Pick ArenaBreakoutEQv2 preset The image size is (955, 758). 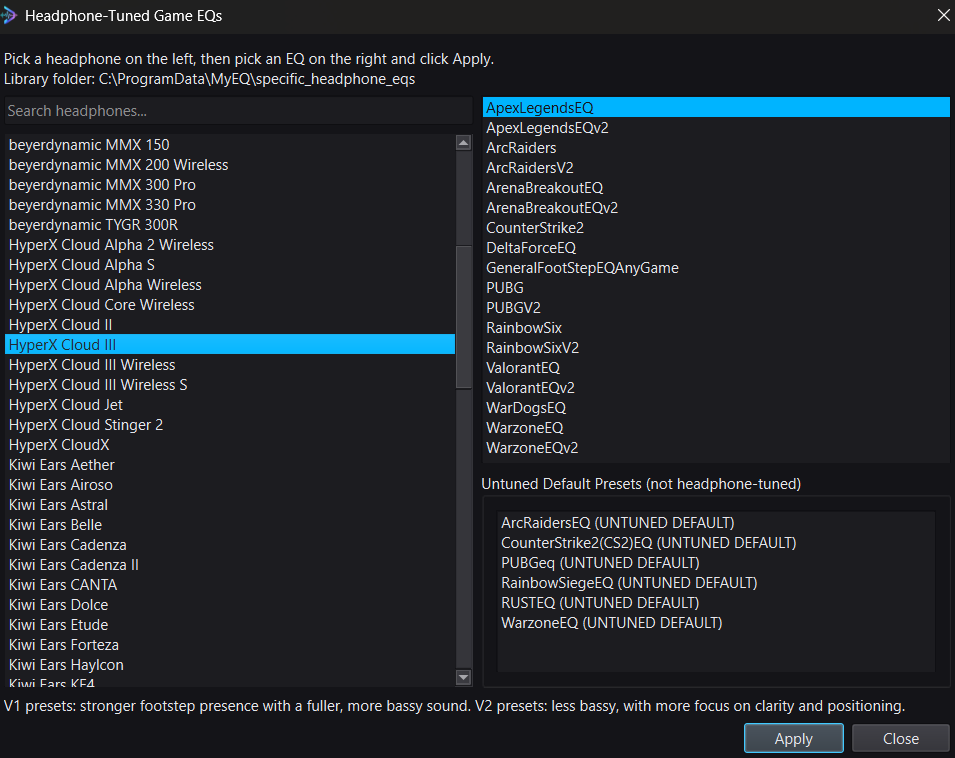716,208
